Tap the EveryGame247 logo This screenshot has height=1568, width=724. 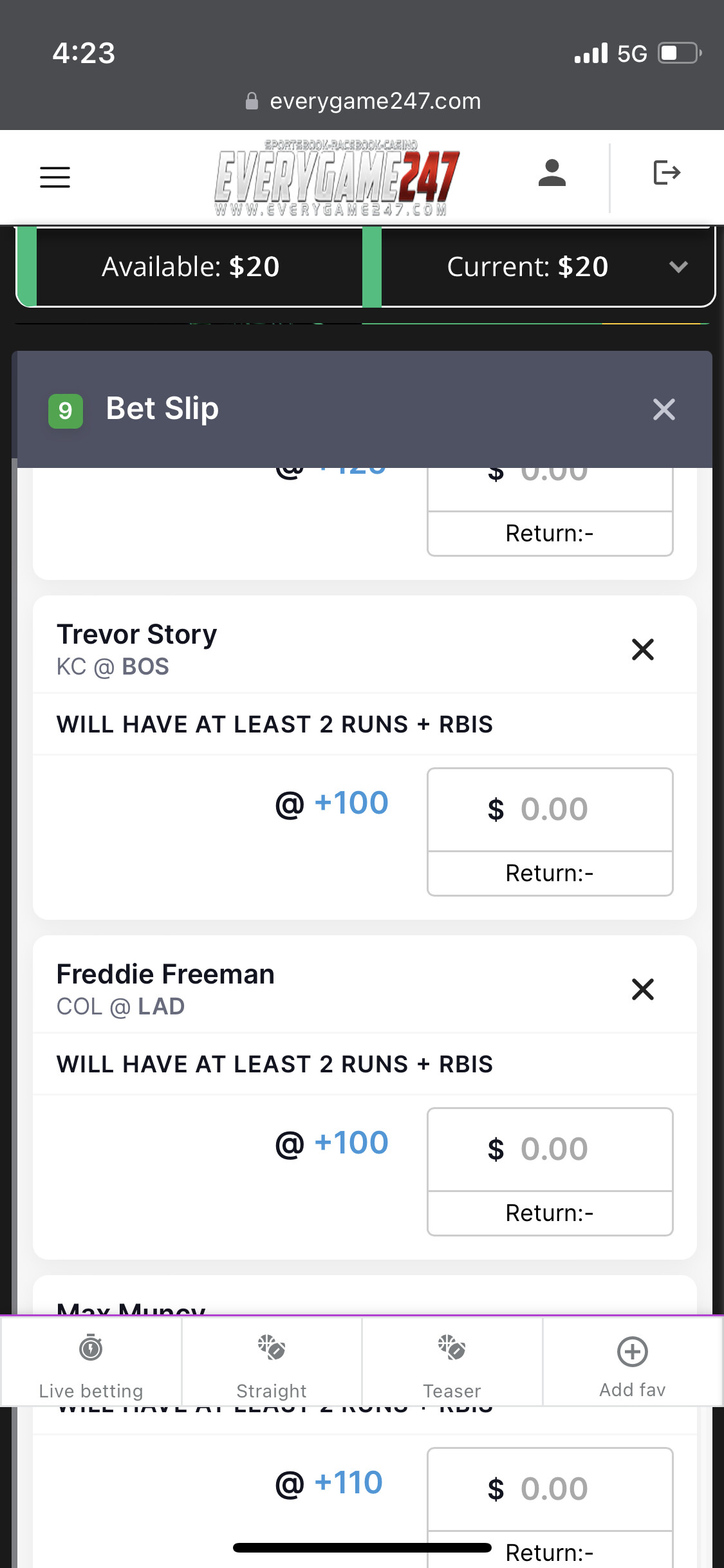click(x=336, y=178)
